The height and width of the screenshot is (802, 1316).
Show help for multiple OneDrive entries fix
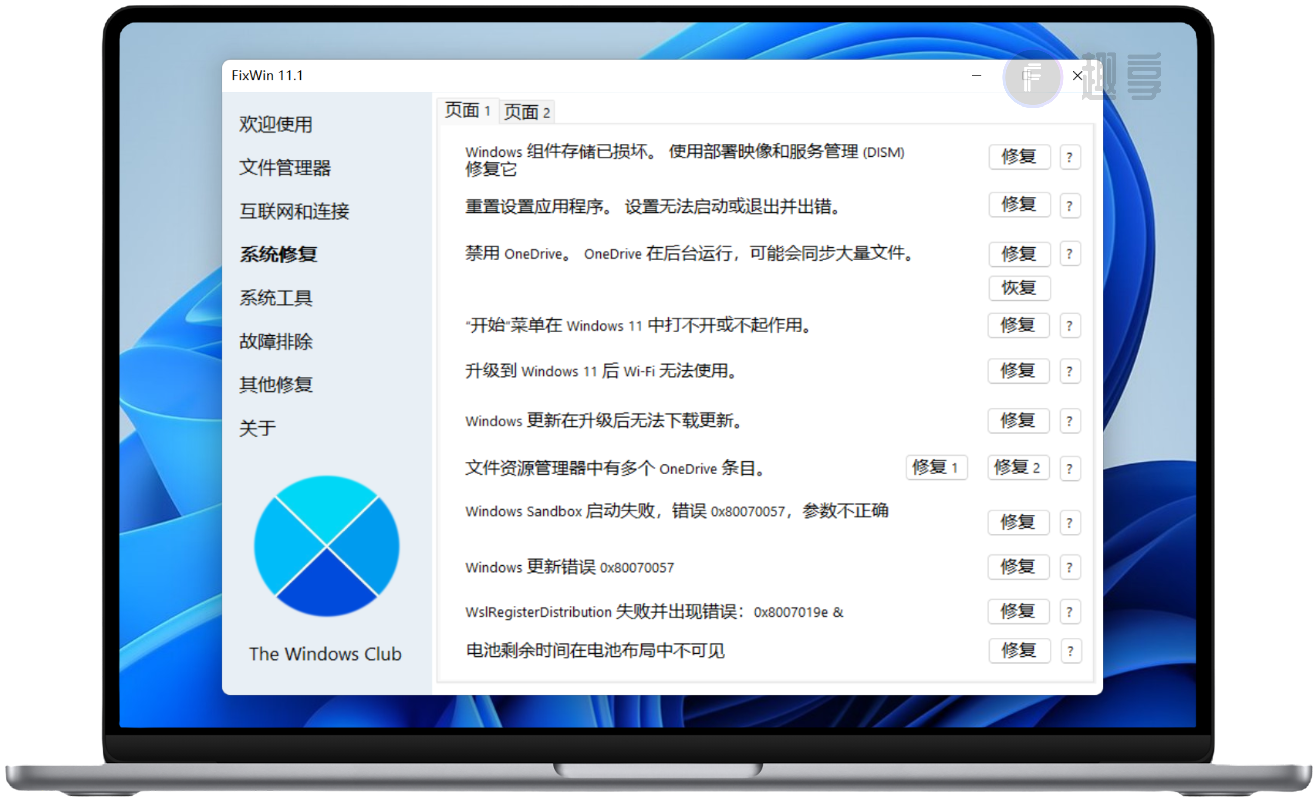tap(1069, 468)
